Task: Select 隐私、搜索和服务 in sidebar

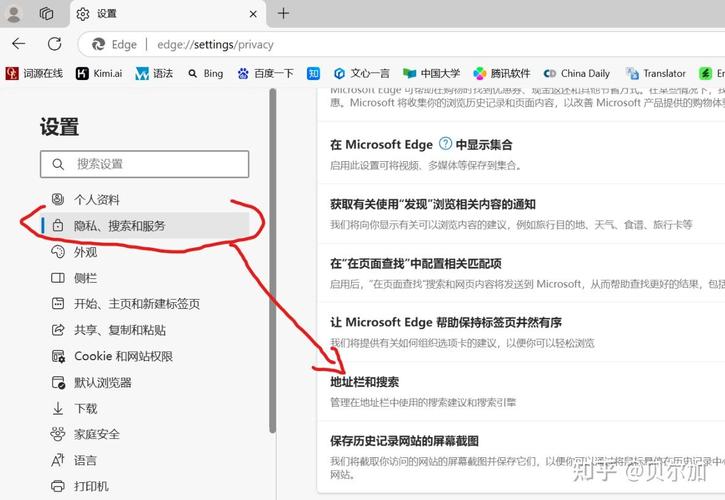Action: [x=145, y=225]
